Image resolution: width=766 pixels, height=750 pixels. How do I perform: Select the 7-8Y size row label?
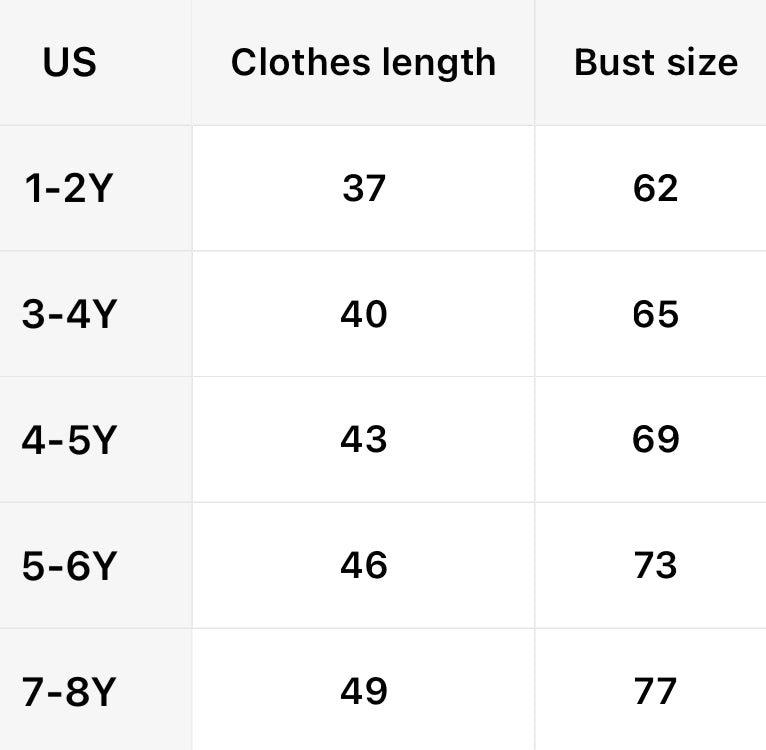[69, 692]
